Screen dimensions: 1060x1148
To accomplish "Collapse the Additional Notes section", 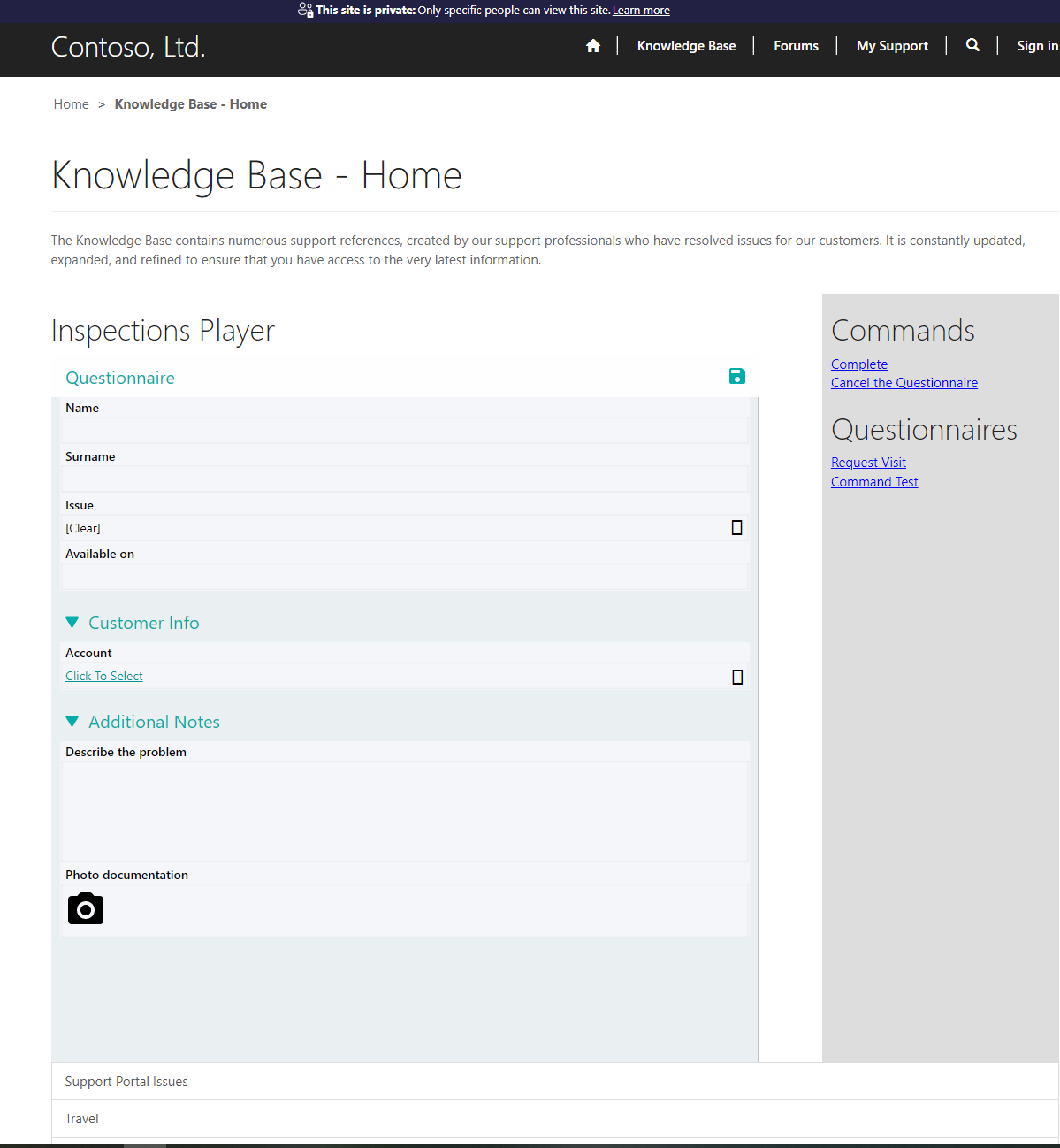I will pos(72,722).
